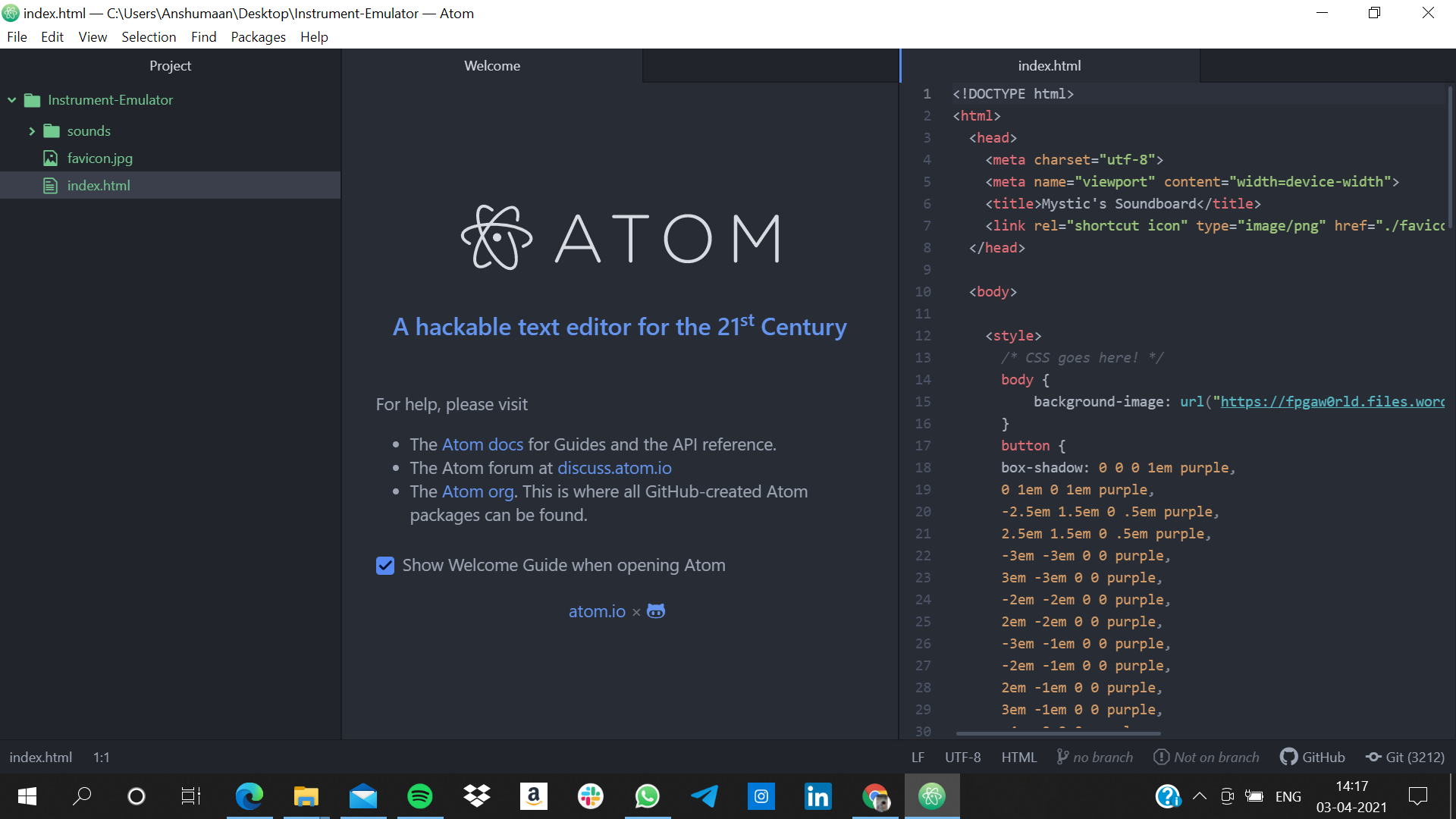The height and width of the screenshot is (819, 1456).
Task: Open Git panel showing 3212 changes
Action: point(1405,757)
